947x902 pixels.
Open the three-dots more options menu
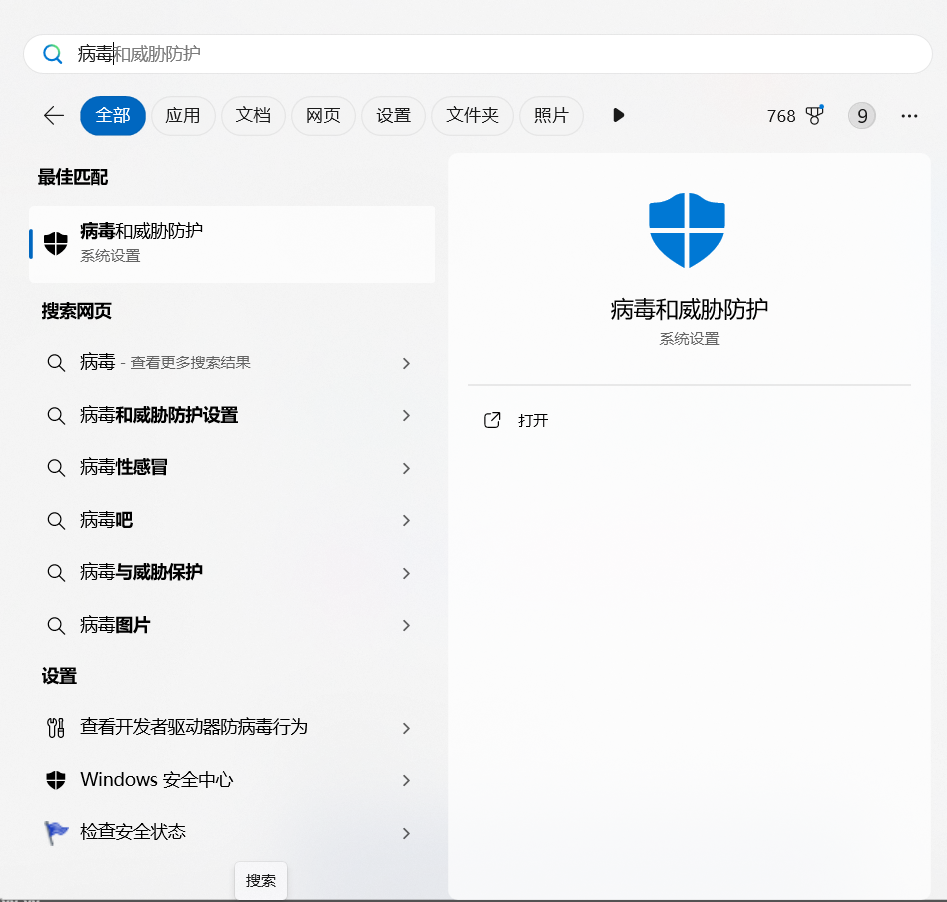(909, 115)
